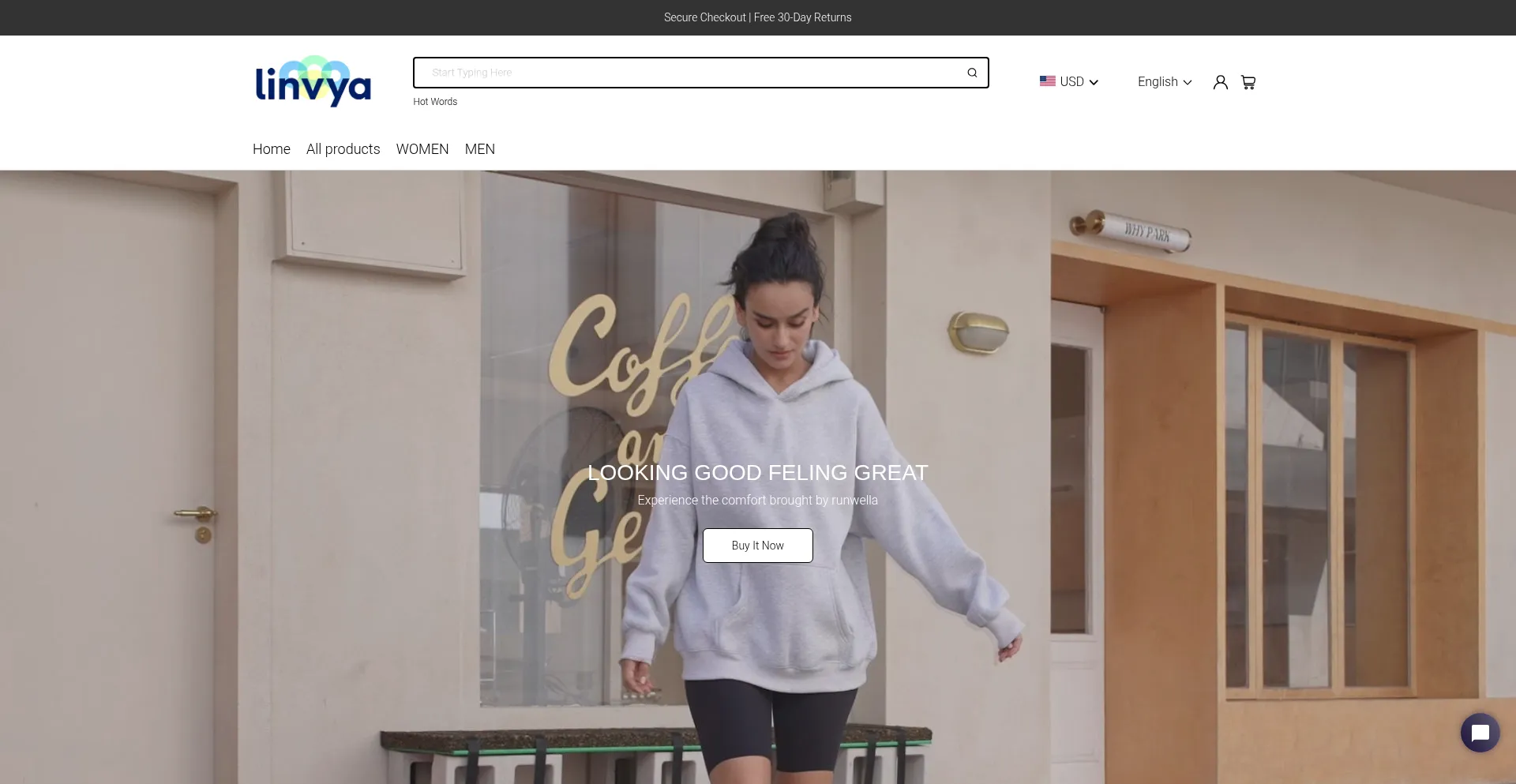Click the US flag icon next to USD
The image size is (1516, 784).
1047,81
